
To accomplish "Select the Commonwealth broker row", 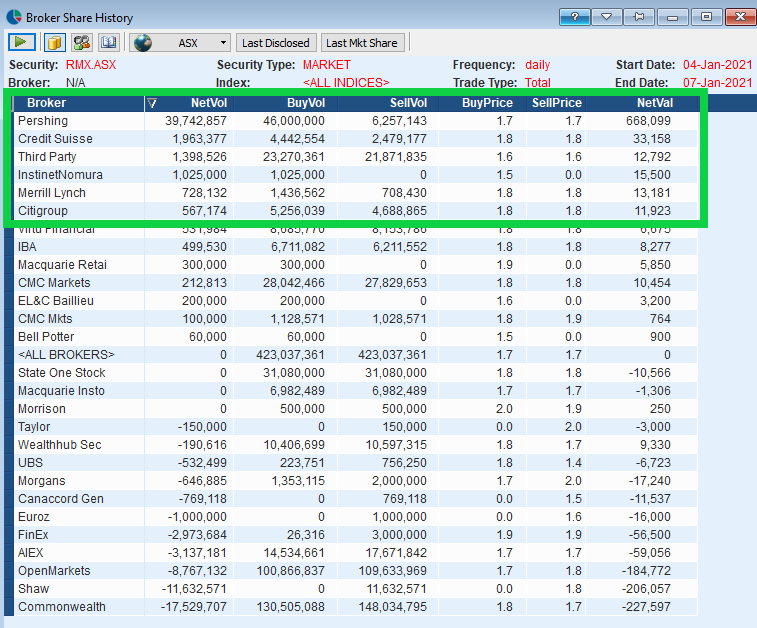I will coord(356,607).
